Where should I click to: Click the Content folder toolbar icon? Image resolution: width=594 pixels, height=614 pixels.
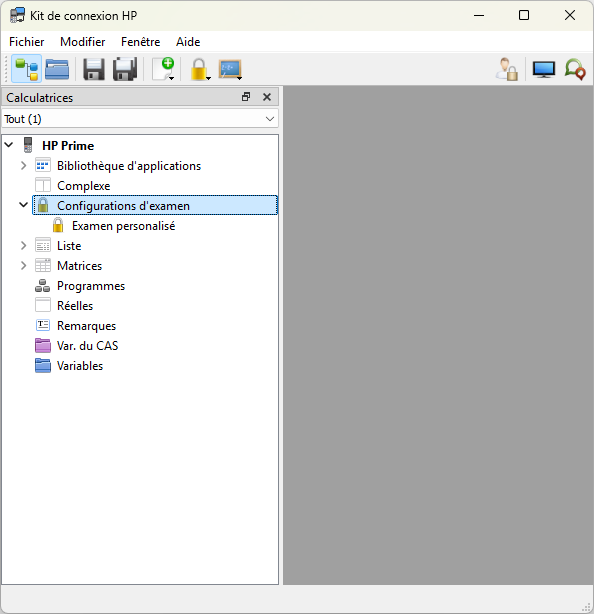tap(57, 69)
